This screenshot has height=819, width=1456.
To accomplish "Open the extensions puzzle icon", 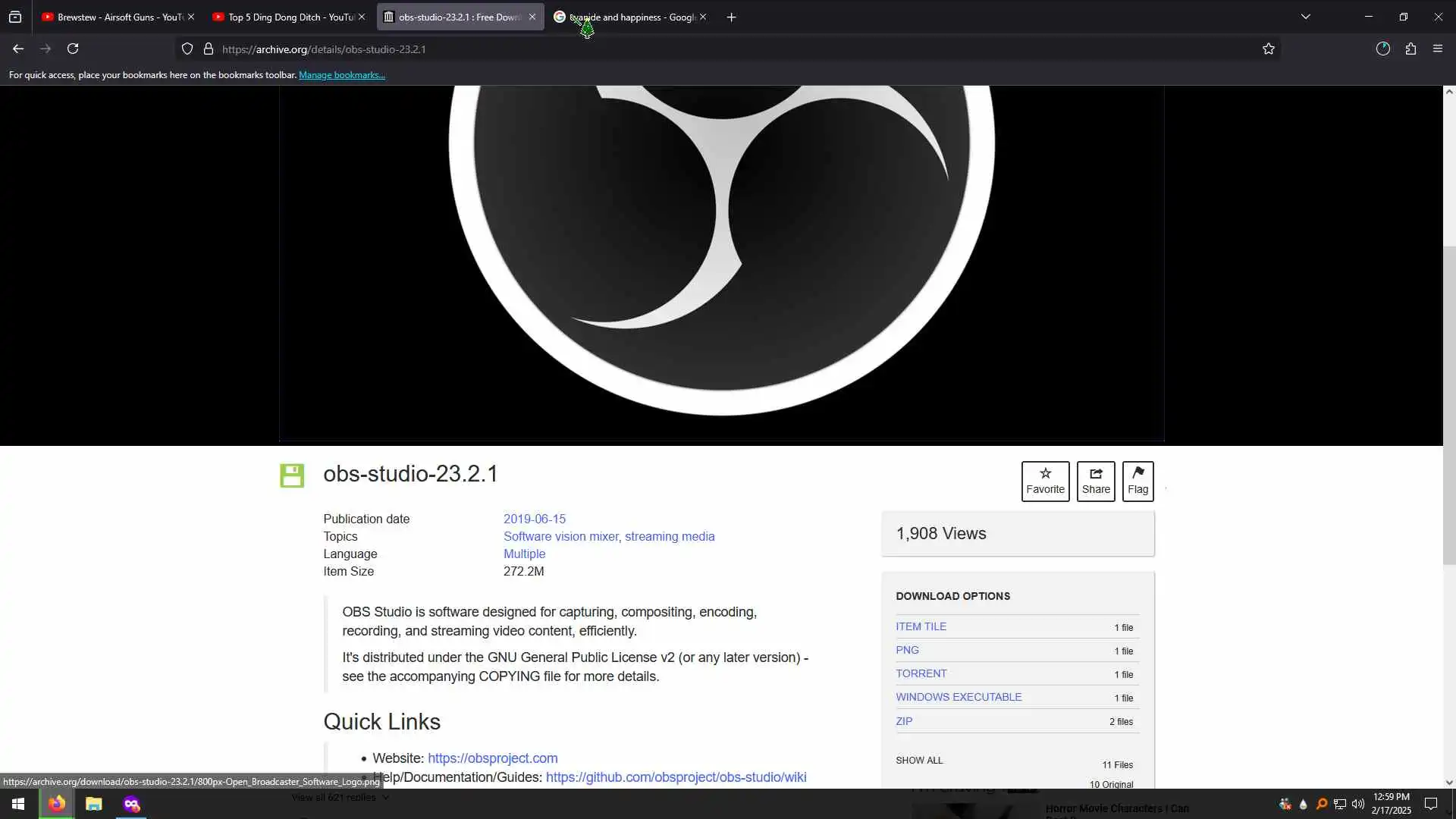I will [1410, 49].
